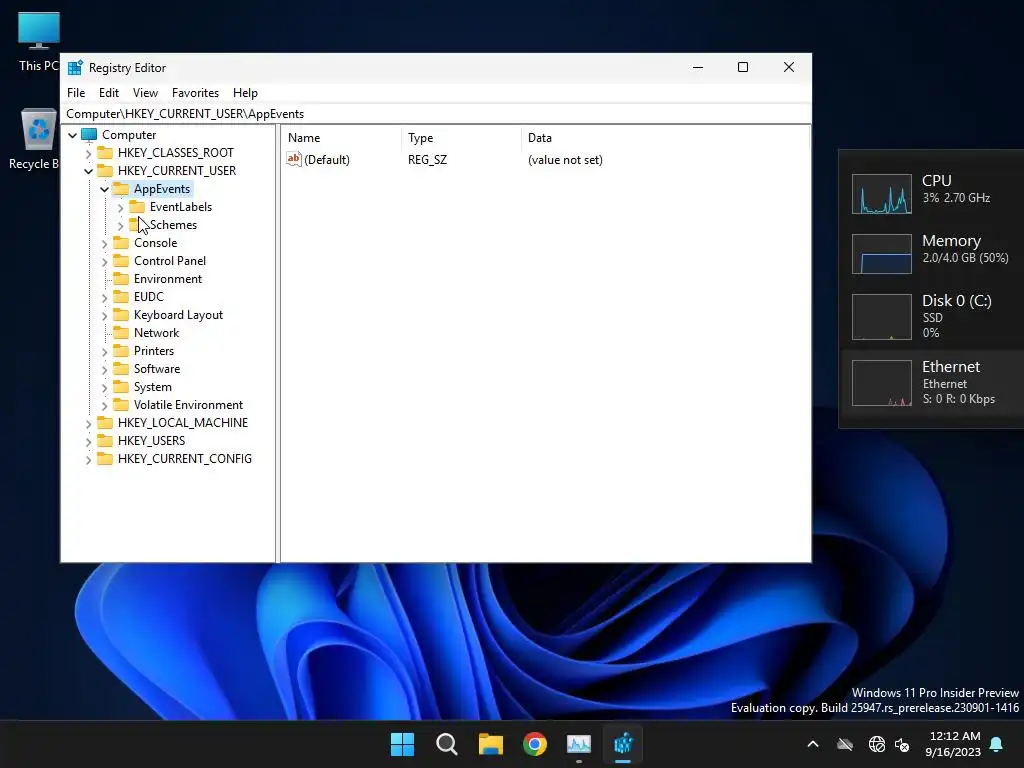Click the EventLabels folder icon

click(x=137, y=206)
